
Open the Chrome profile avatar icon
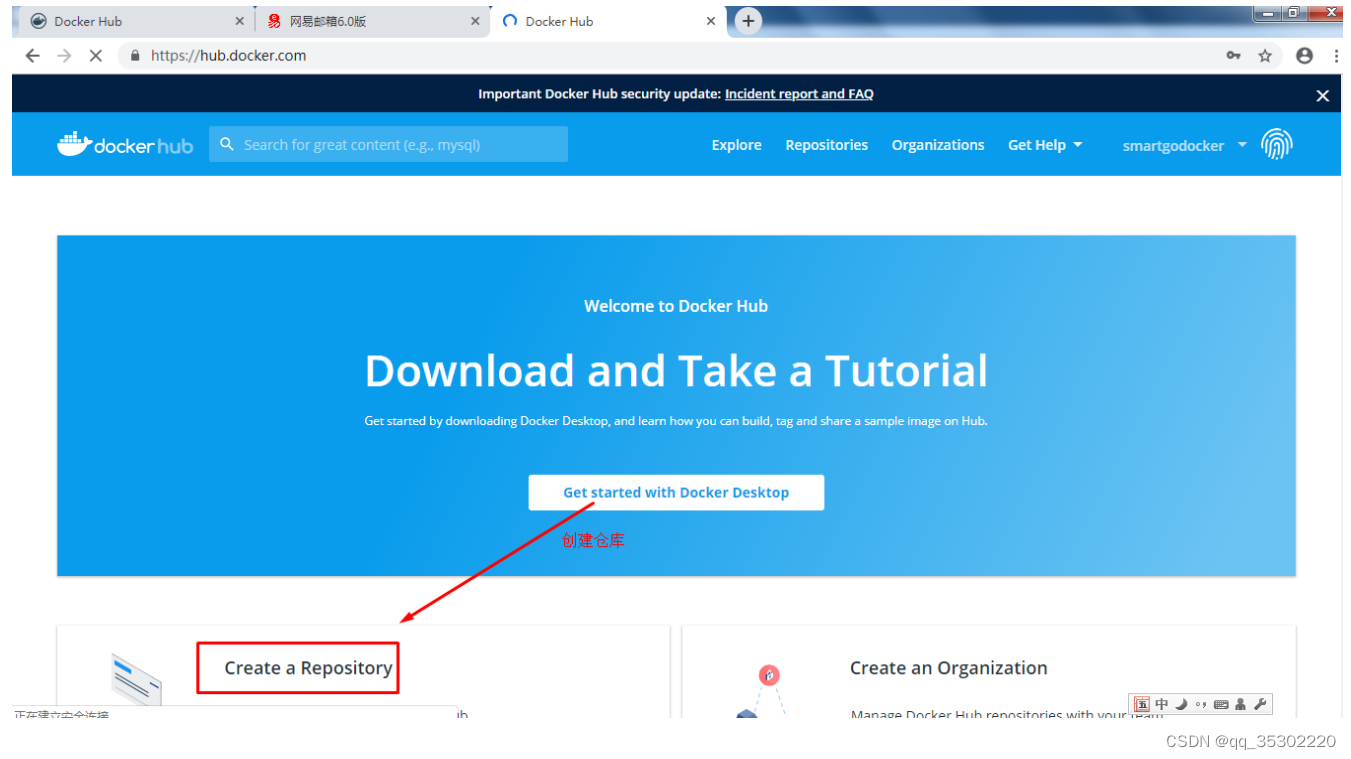click(1304, 56)
